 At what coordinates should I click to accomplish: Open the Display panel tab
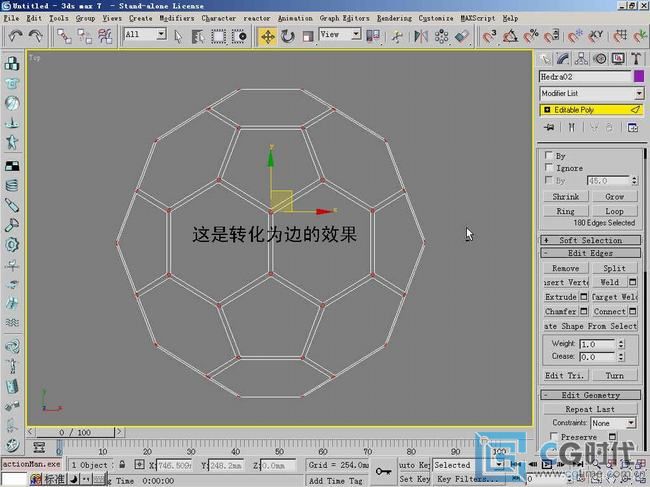pyautogui.click(x=618, y=59)
